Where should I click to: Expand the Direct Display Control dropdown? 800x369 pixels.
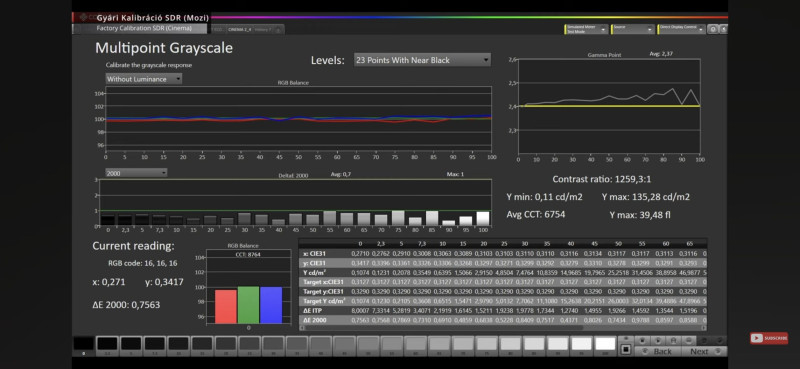click(x=681, y=30)
